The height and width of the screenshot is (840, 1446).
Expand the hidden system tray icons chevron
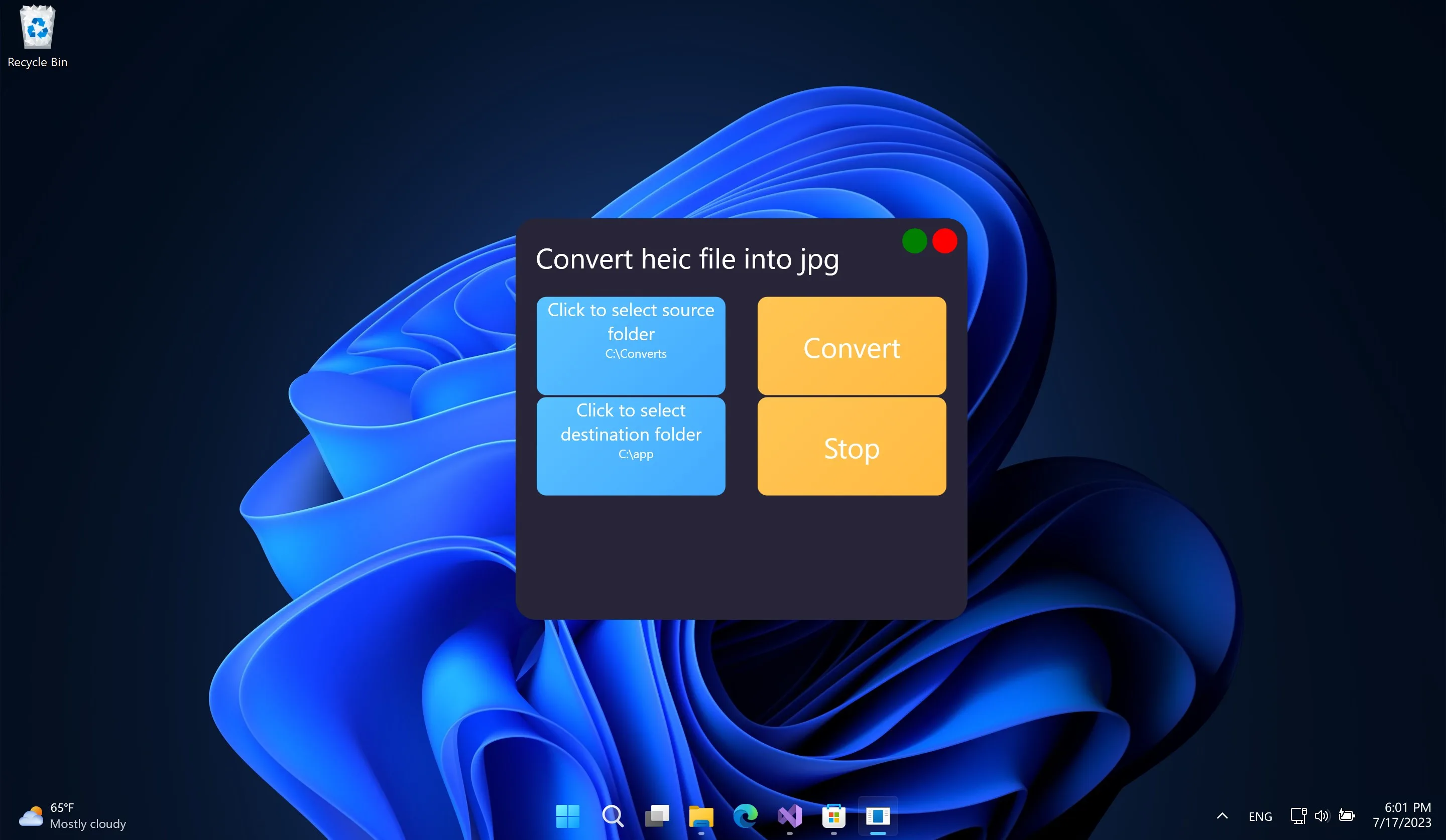[1222, 816]
